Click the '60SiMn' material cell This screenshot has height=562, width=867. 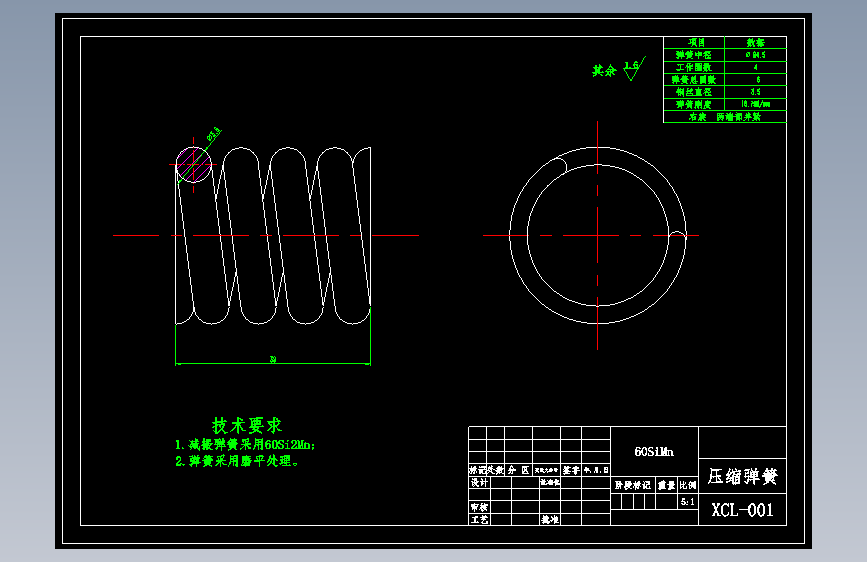tap(654, 452)
